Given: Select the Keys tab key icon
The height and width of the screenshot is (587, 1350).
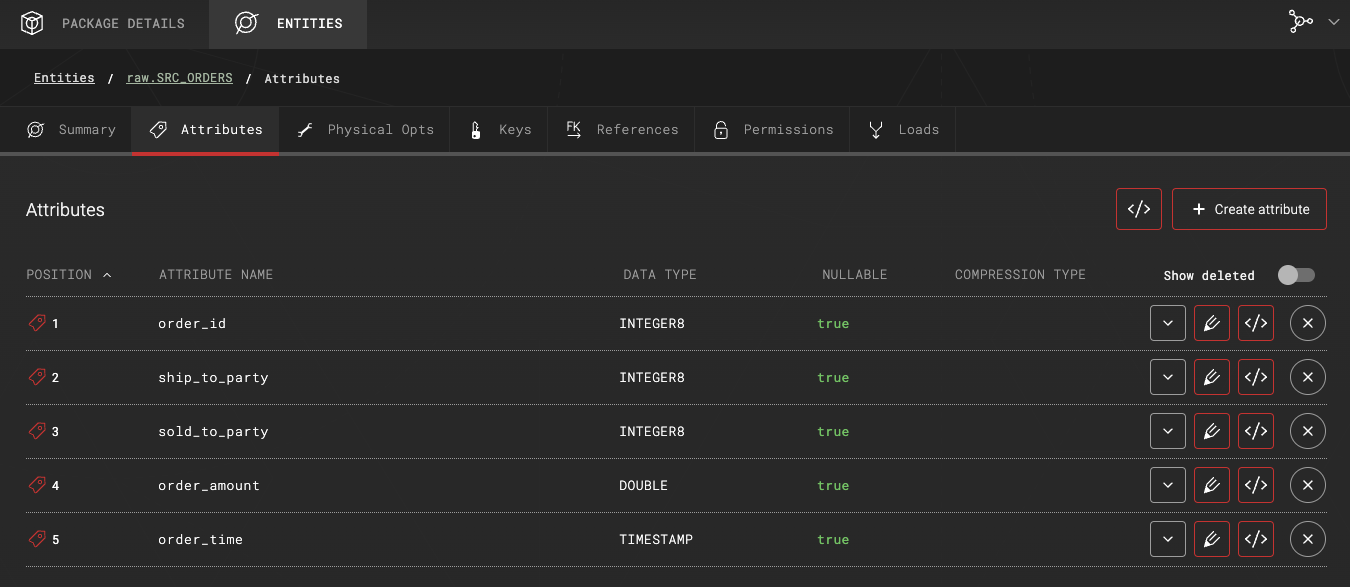Looking at the screenshot, I should (x=476, y=129).
